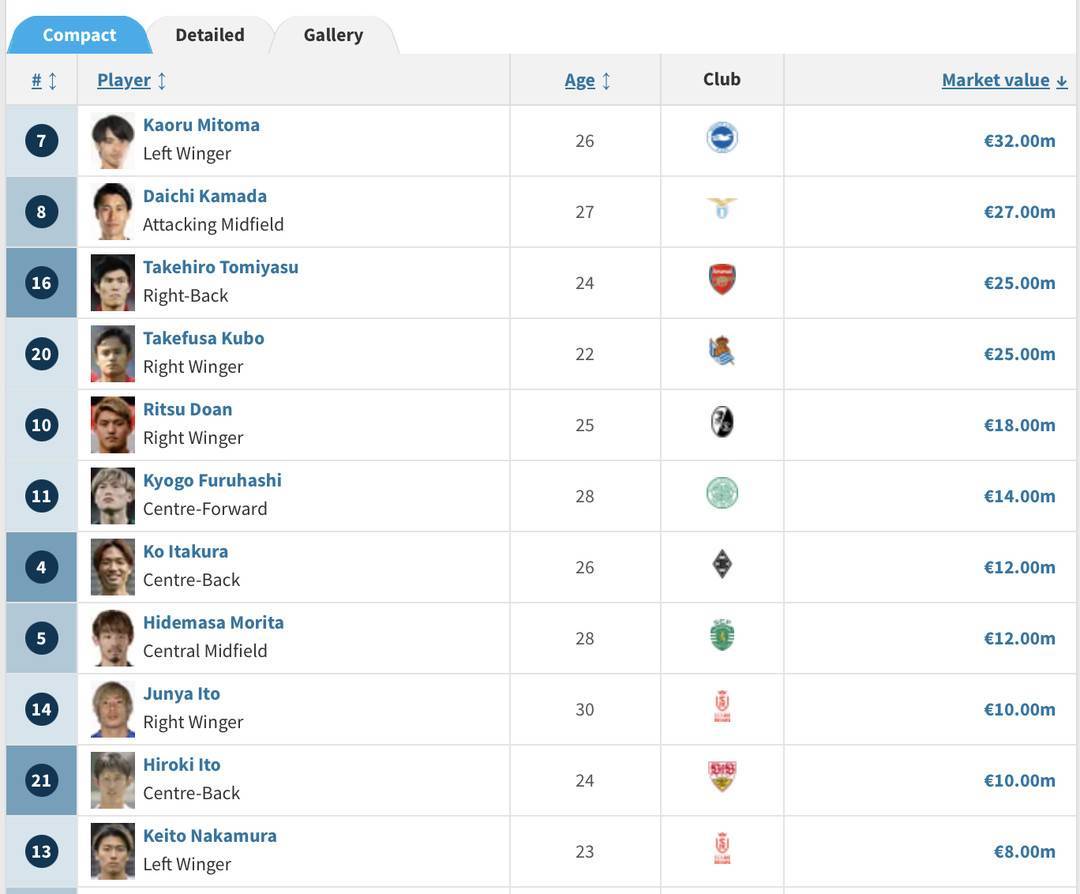Open the Lazio club crest icon
Viewport: 1080px width, 894px height.
click(x=722, y=208)
